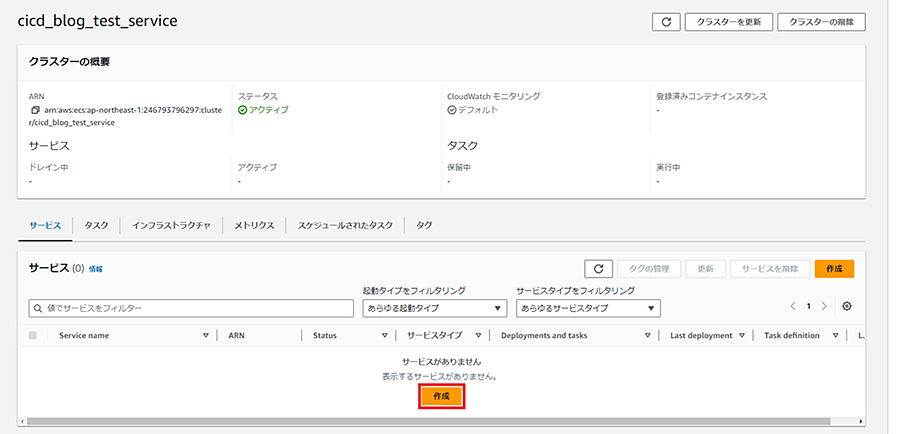Click クラスターの概要 panel heading
The image size is (900, 434).
click(69, 62)
